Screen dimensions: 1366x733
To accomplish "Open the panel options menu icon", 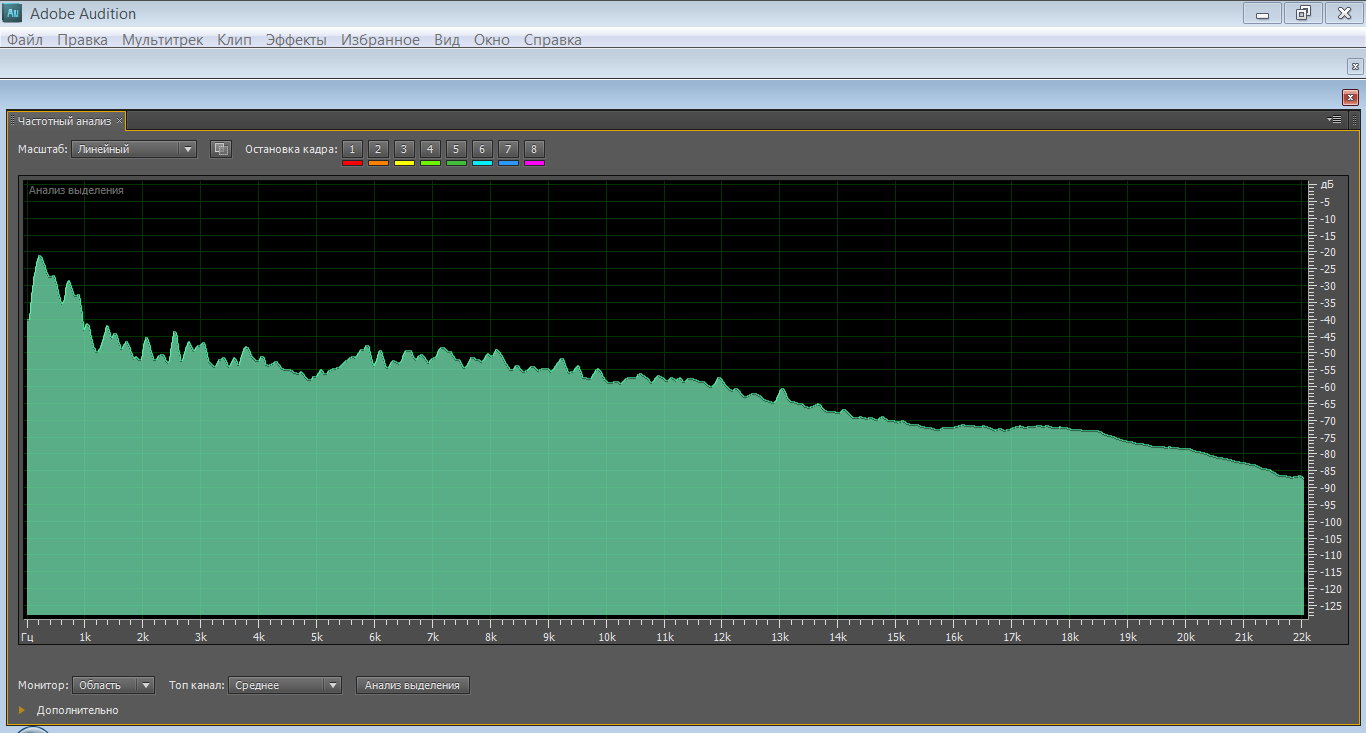I will (1334, 120).
